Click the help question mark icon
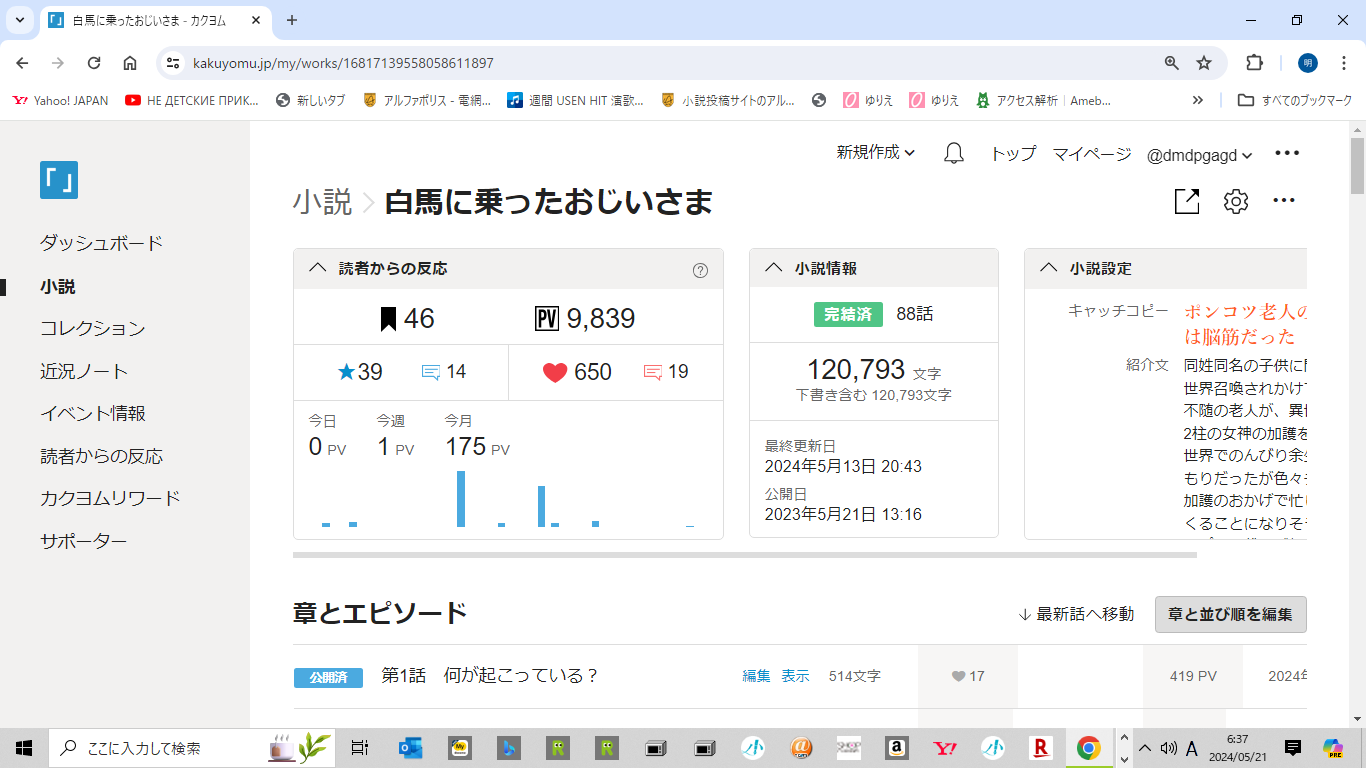The height and width of the screenshot is (768, 1366). 700,269
